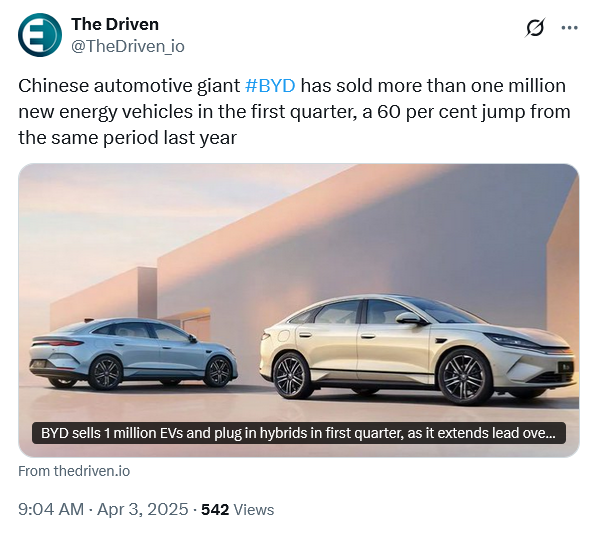Follow the #BYD hashtag
The image size is (598, 534).
270,86
